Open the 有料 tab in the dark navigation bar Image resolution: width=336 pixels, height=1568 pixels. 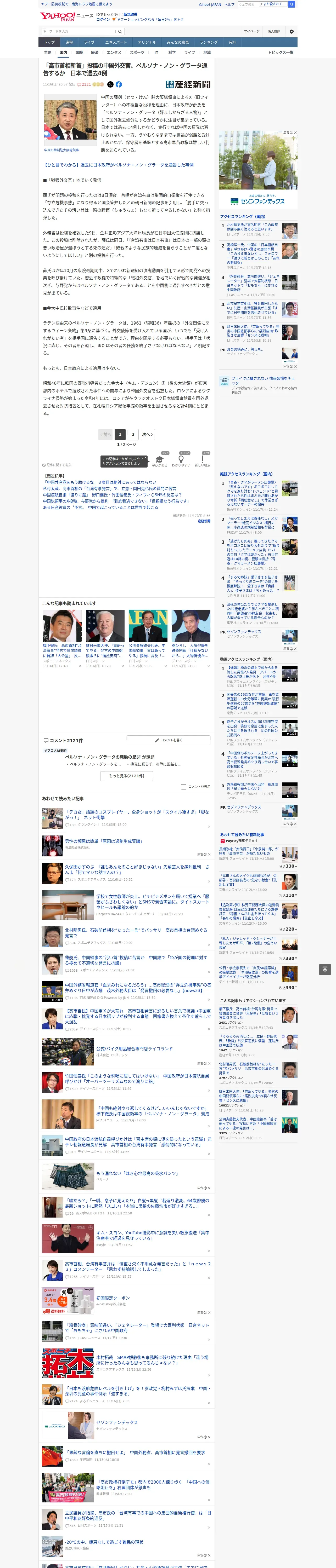pos(232,43)
